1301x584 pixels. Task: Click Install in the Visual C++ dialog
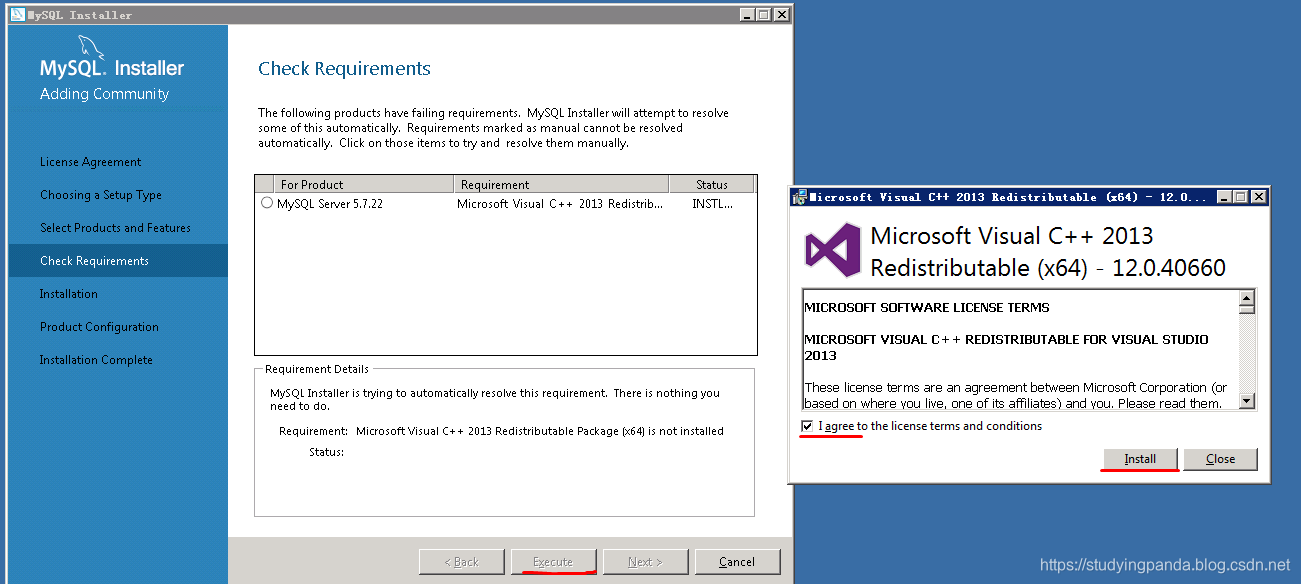click(x=1140, y=459)
